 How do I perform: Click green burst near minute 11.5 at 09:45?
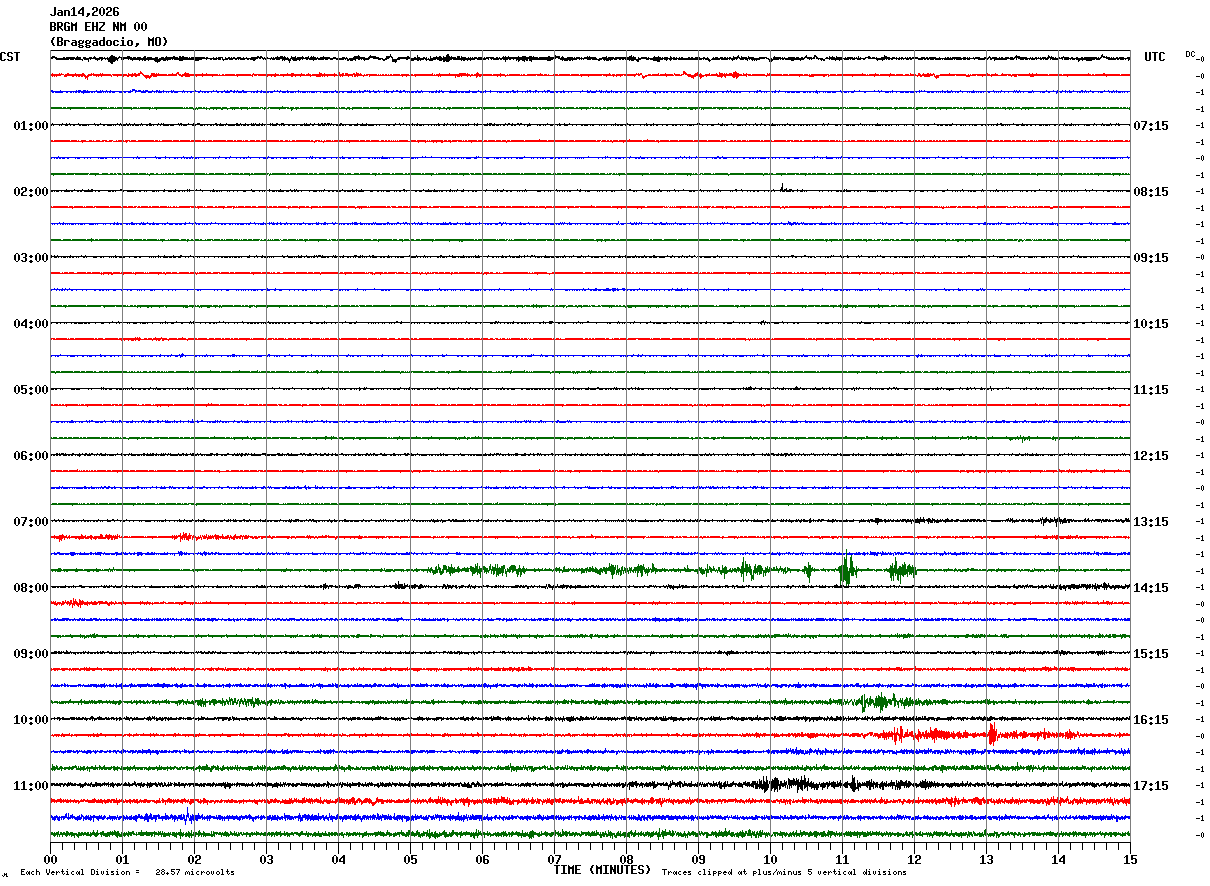pos(880,702)
